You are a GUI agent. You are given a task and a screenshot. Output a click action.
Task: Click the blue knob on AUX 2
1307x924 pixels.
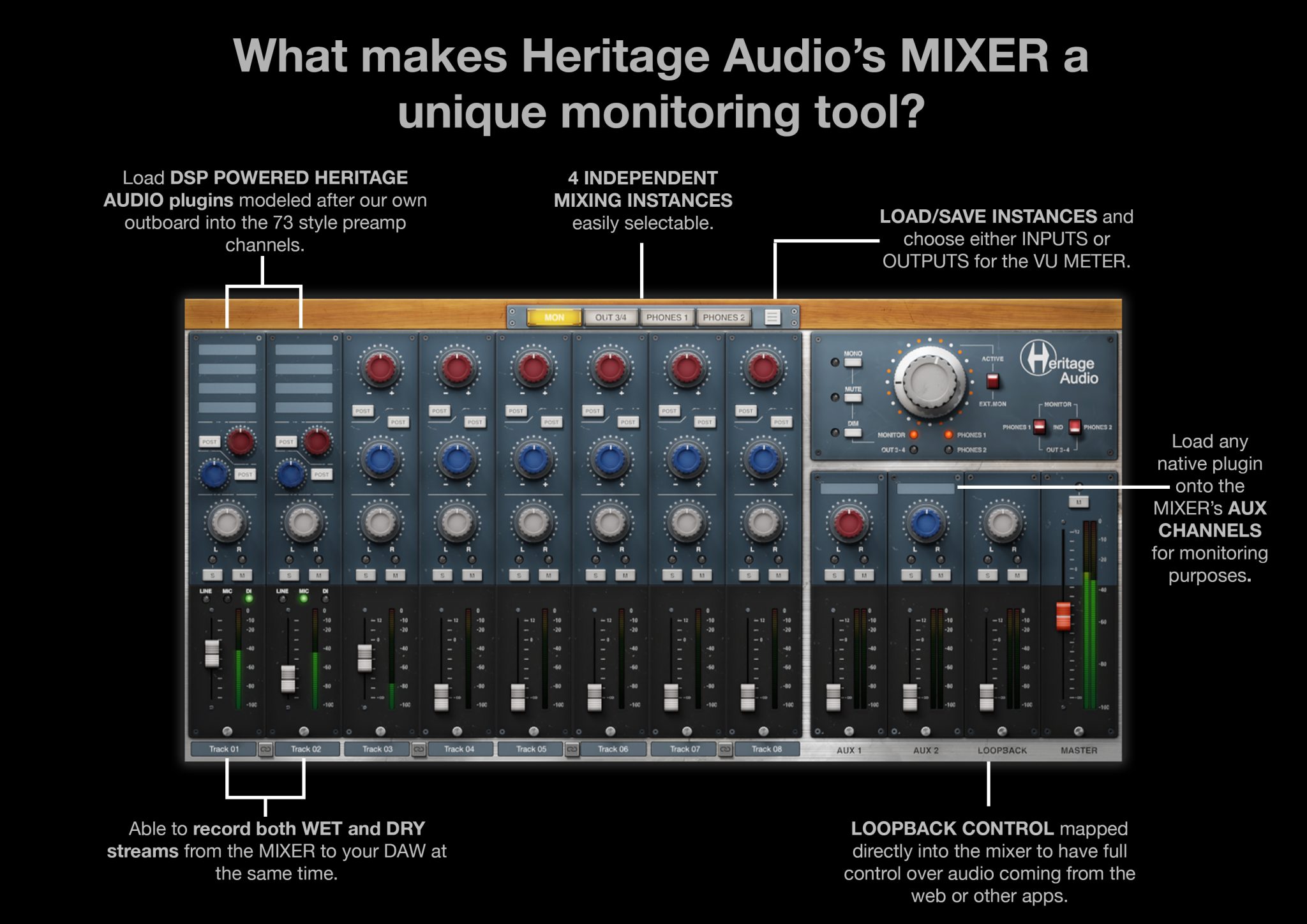pos(925,523)
